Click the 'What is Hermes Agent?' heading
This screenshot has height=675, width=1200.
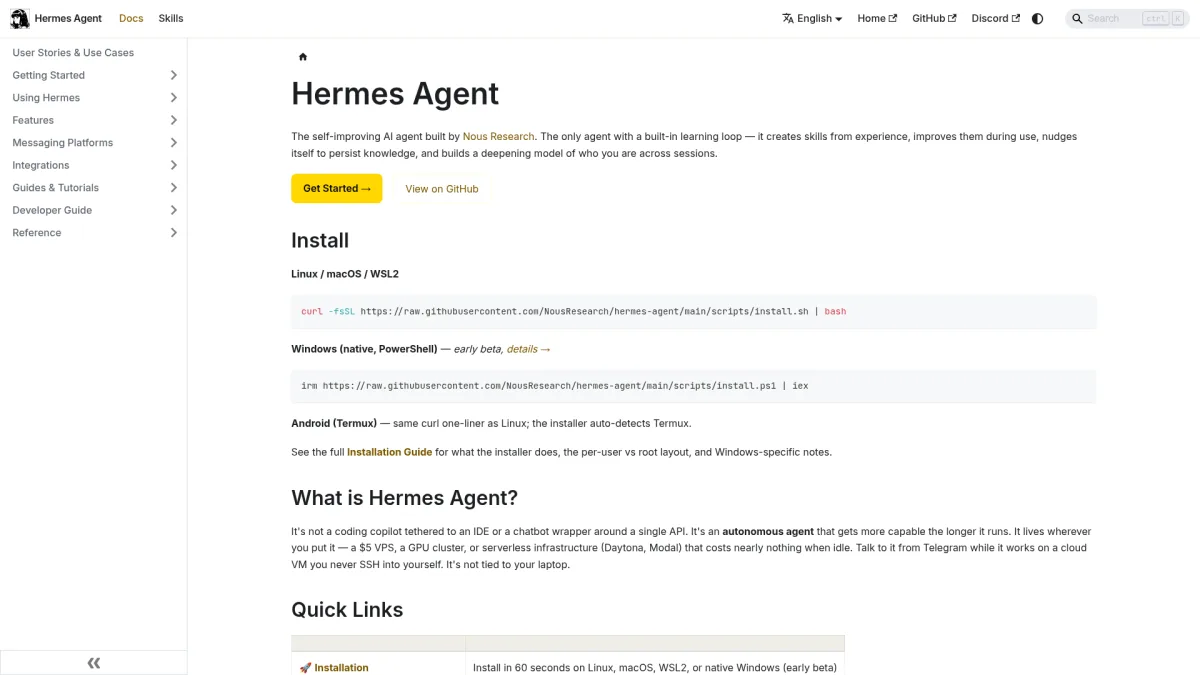[404, 498]
